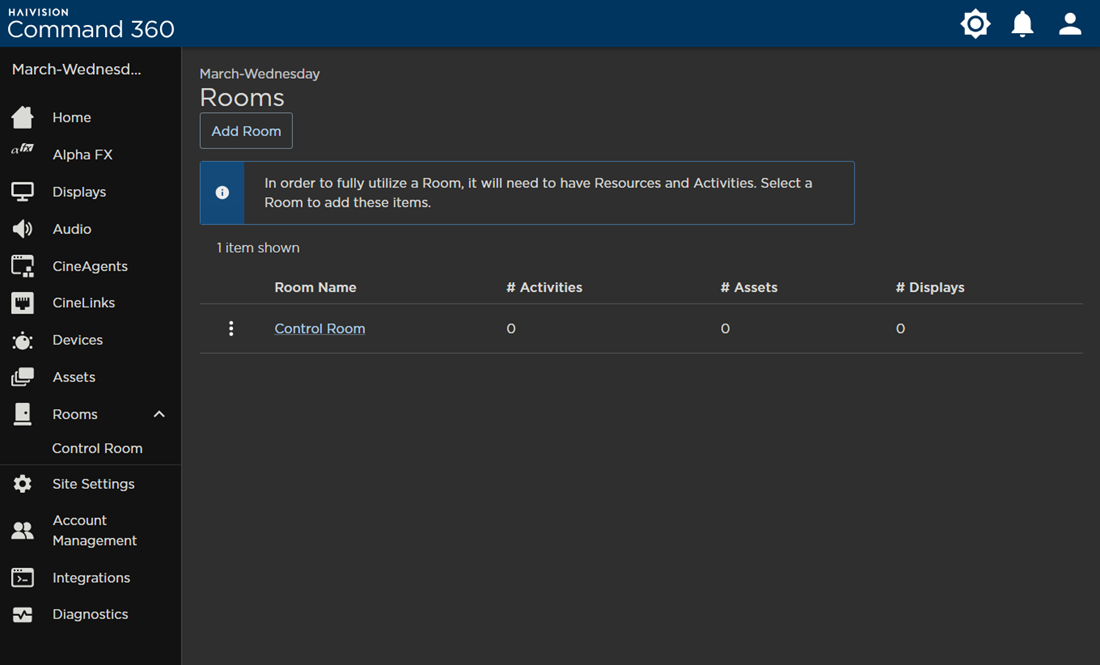Click the Diagnostics pulse icon
The image size is (1100, 665).
click(x=22, y=614)
